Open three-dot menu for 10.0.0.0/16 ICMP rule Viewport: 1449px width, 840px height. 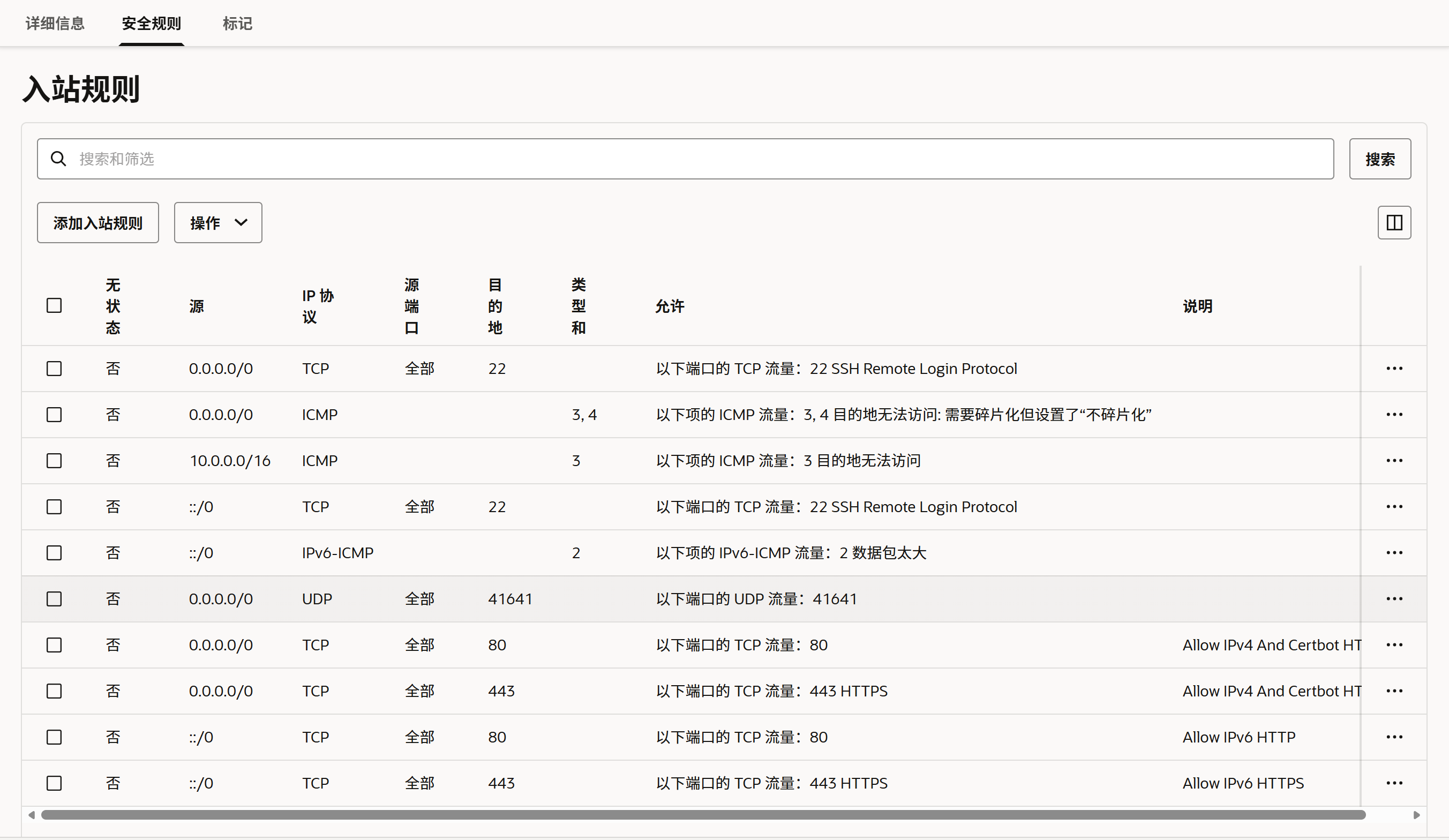pyautogui.click(x=1394, y=461)
